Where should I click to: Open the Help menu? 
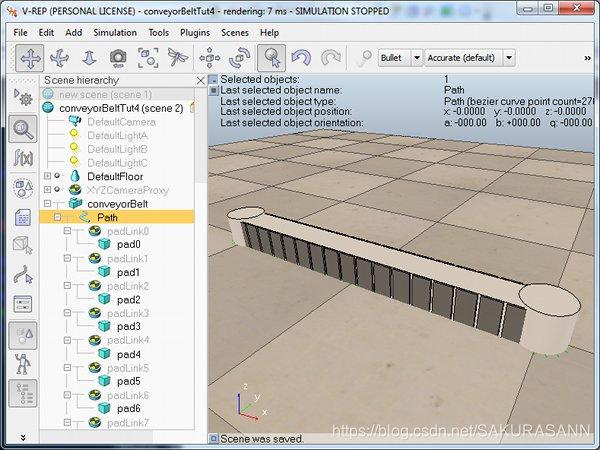[269, 33]
